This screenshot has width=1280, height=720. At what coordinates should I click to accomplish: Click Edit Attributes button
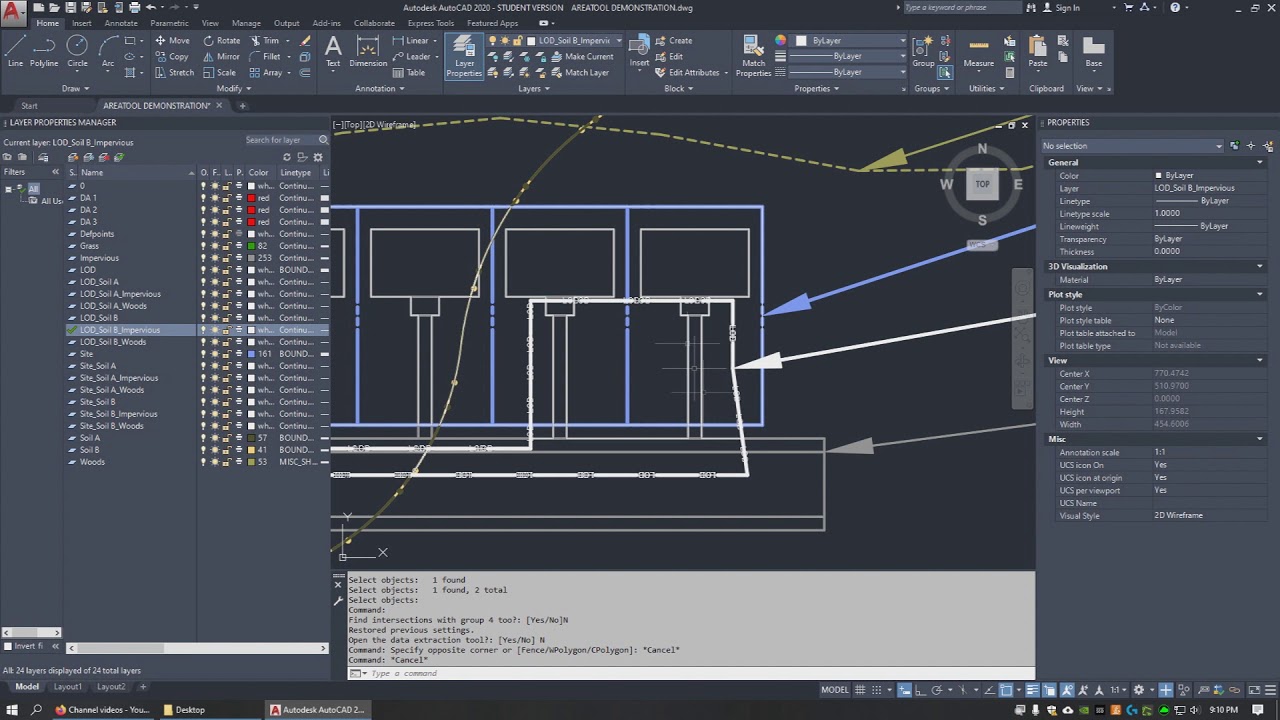click(691, 73)
